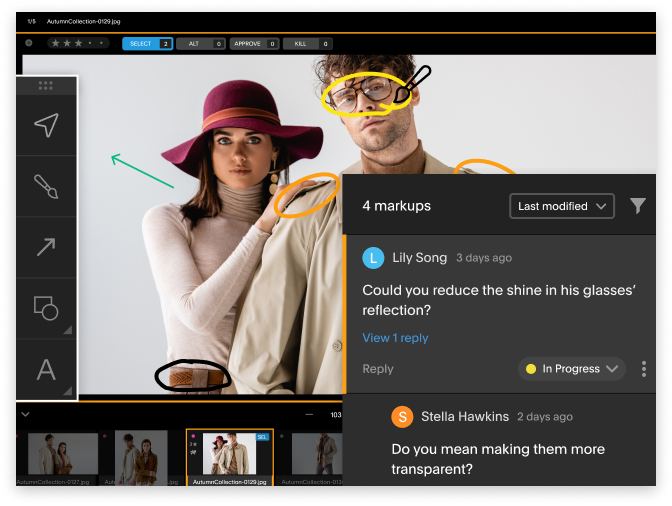Image resolution: width=672 pixels, height=506 pixels.
Task: Open the markups filter funnel icon
Action: pos(637,206)
